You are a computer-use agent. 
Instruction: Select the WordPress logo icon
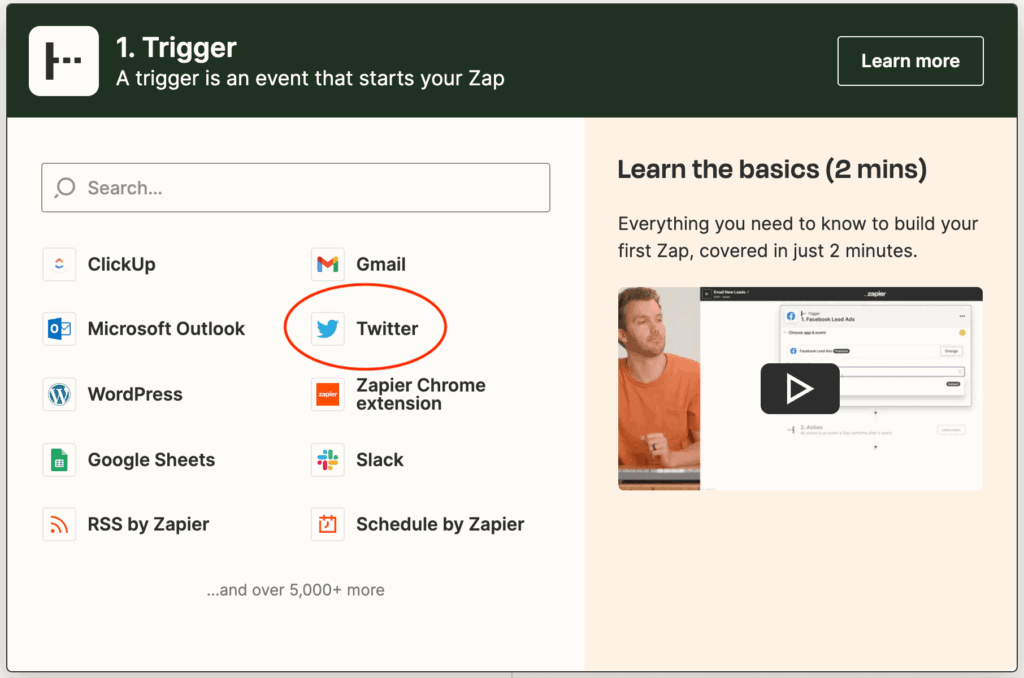tap(59, 394)
